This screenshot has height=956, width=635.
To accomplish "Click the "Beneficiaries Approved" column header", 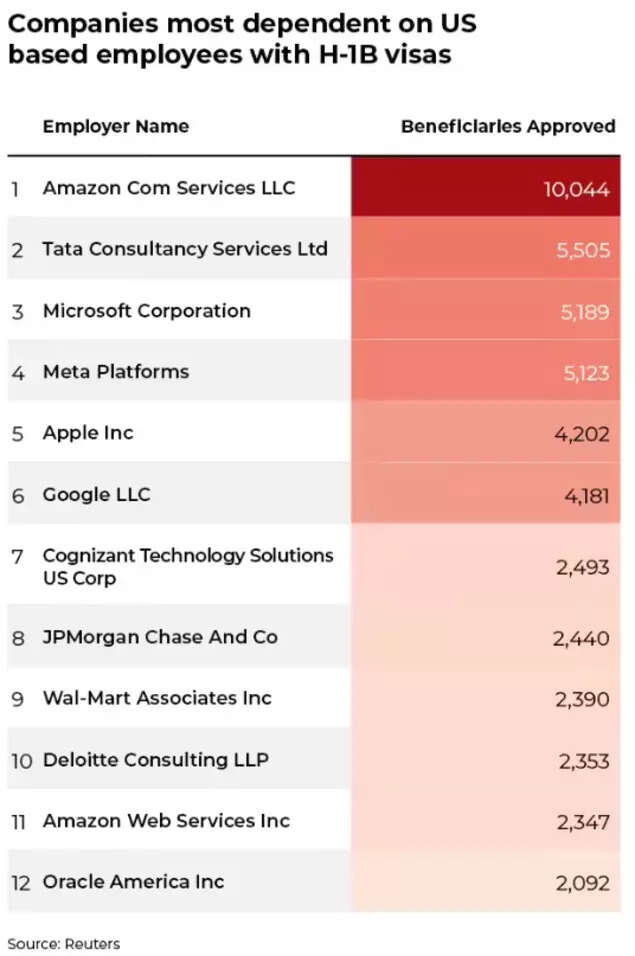I will click(x=508, y=127).
